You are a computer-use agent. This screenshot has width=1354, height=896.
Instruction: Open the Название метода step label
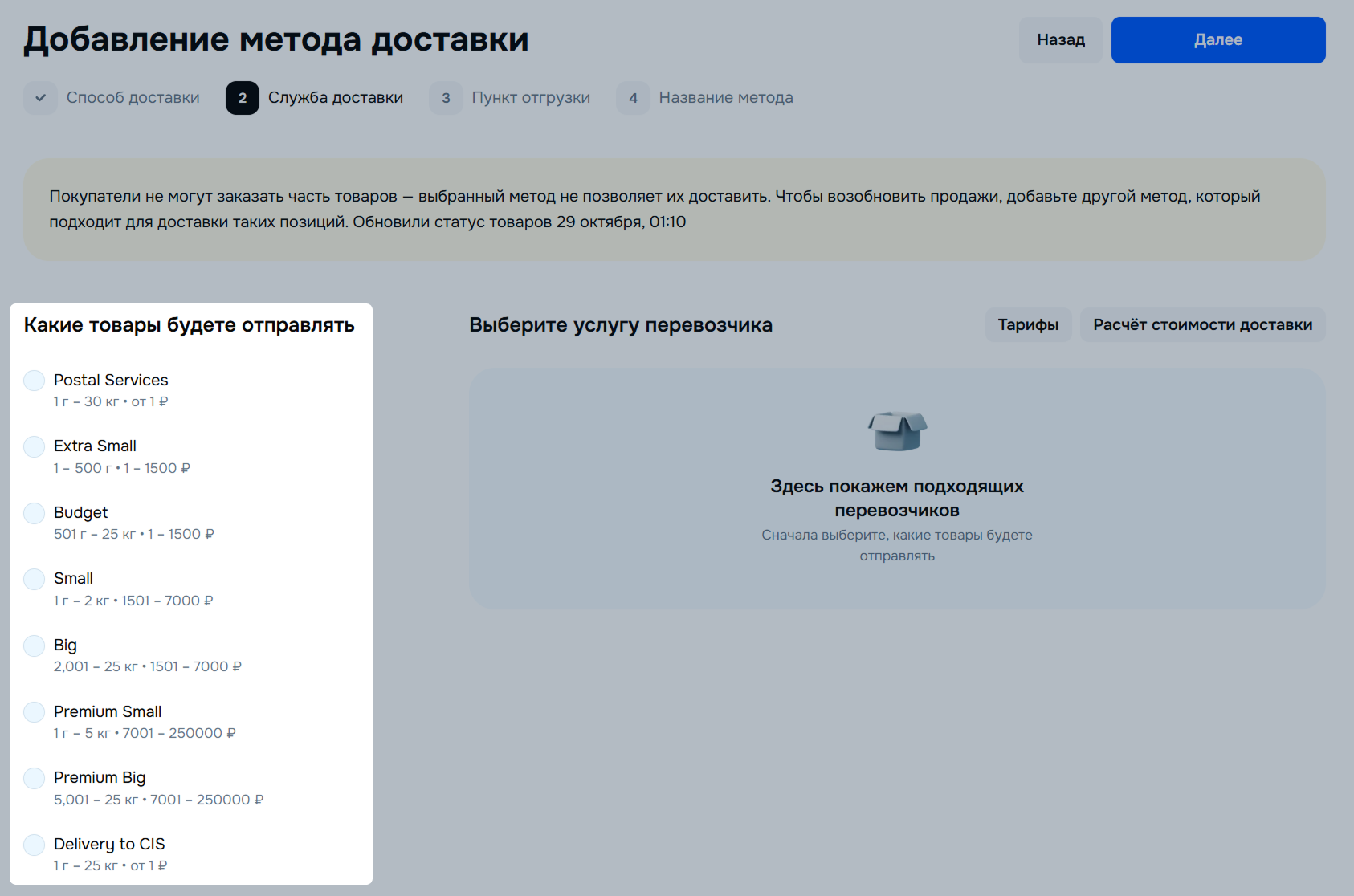point(726,98)
